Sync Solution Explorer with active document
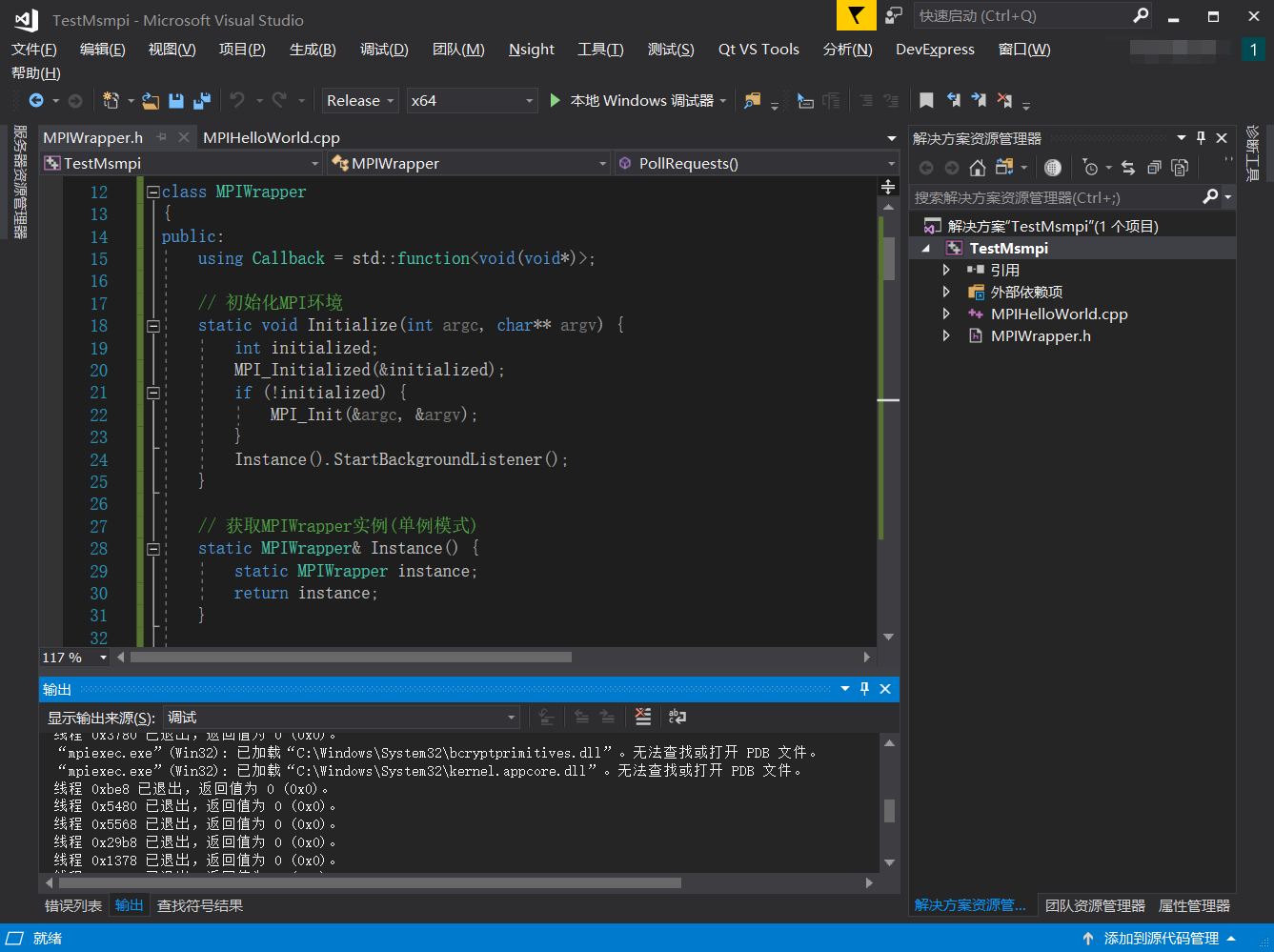 tap(1128, 167)
